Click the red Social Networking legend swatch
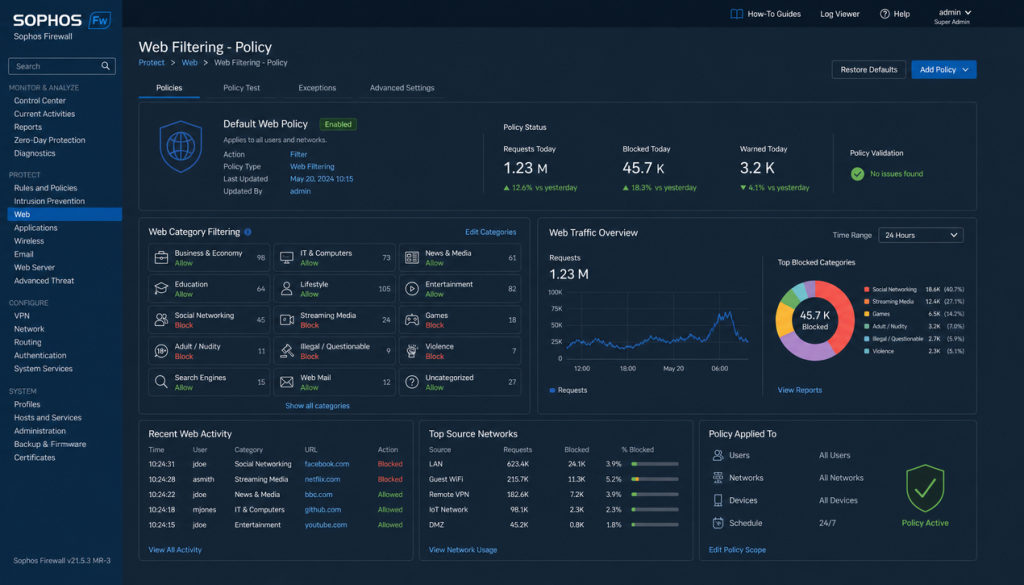Viewport: 1024px width, 585px height. pos(867,289)
